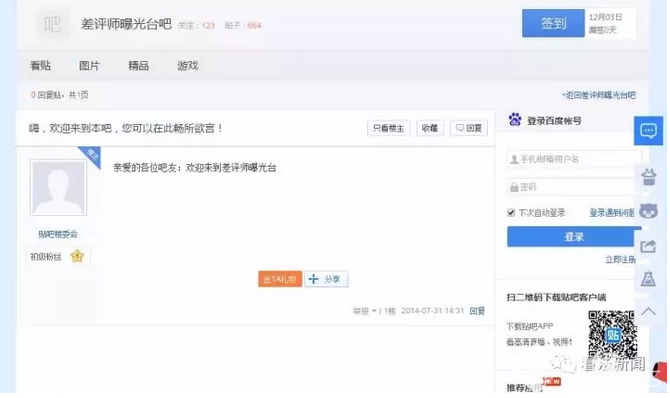Open the 精品 tab
The image size is (670, 398).
(x=138, y=65)
